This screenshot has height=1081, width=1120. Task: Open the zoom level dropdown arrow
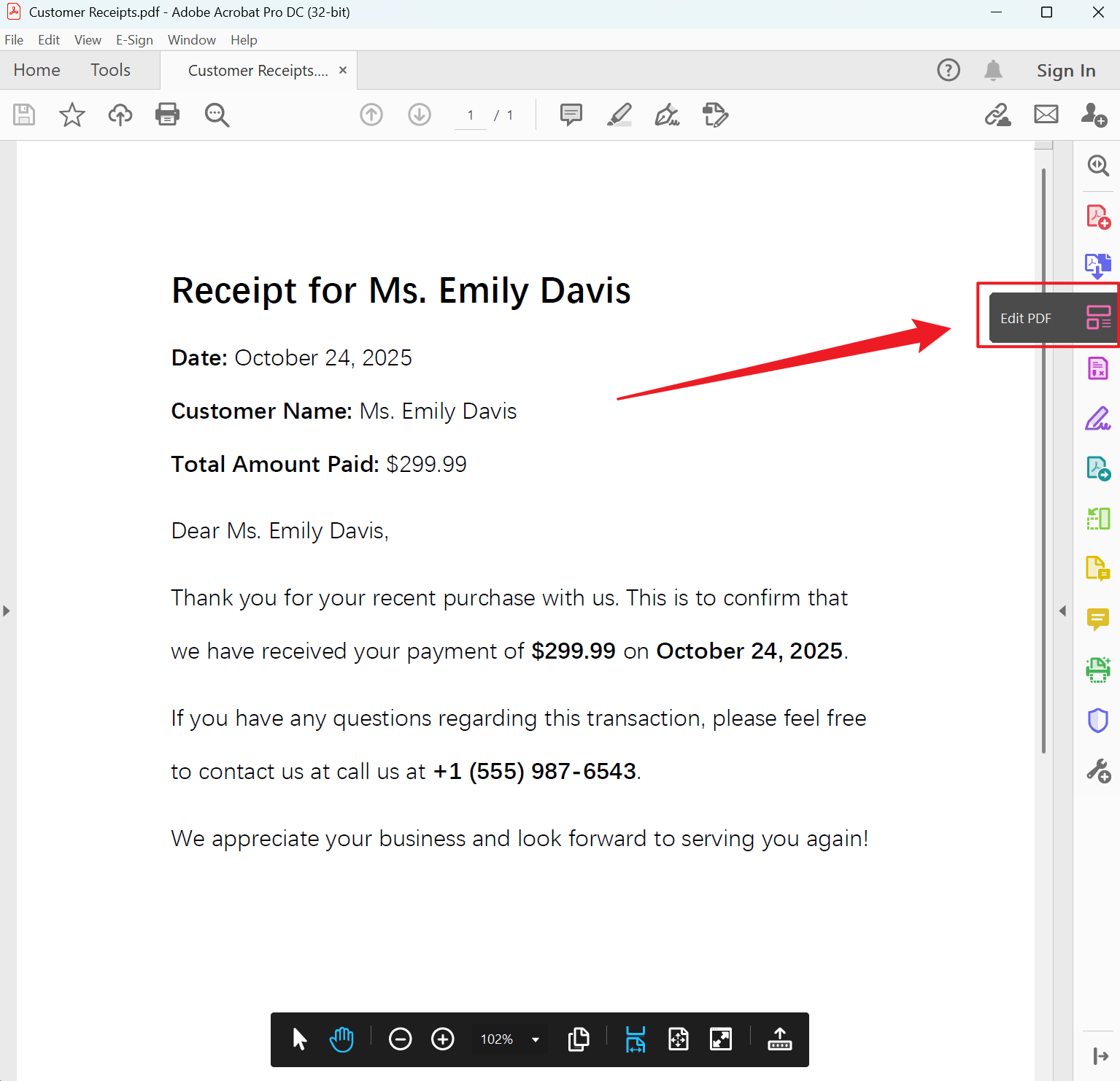pyautogui.click(x=536, y=1039)
